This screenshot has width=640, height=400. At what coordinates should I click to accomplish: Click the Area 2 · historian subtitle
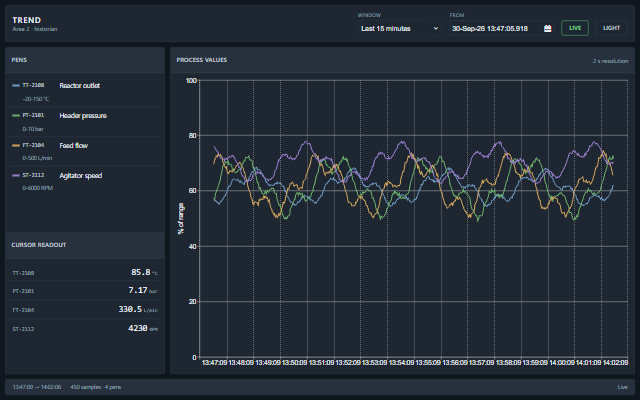(35, 29)
